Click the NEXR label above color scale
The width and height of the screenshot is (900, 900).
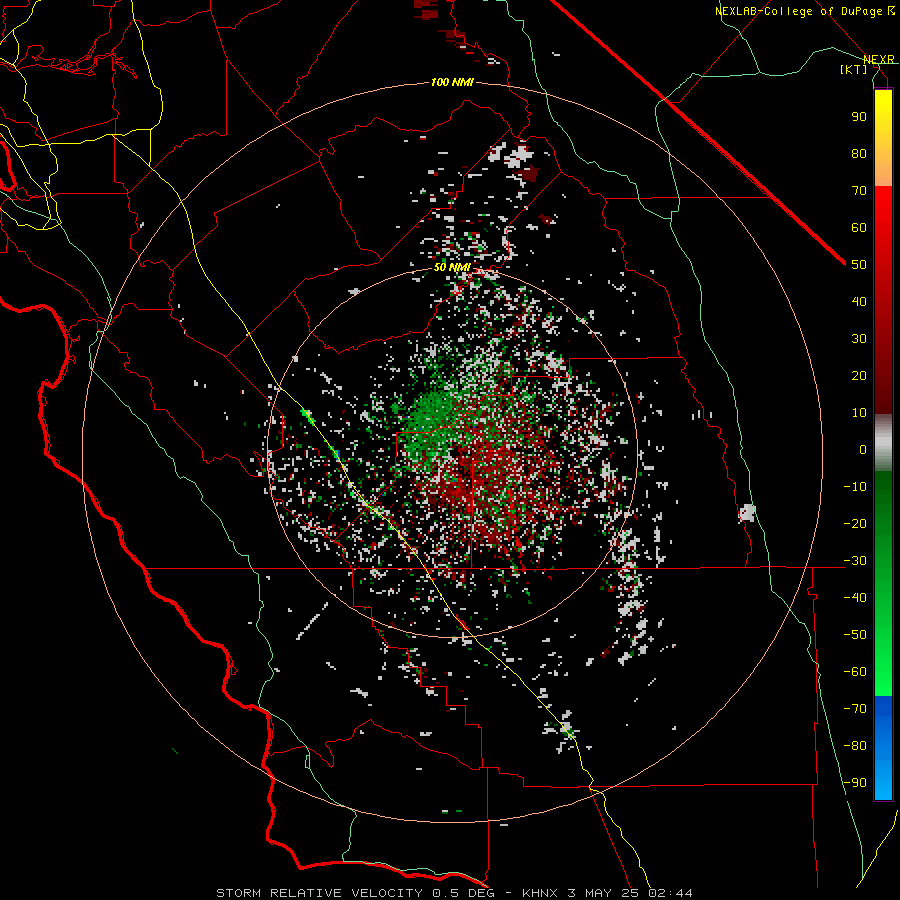(x=879, y=59)
